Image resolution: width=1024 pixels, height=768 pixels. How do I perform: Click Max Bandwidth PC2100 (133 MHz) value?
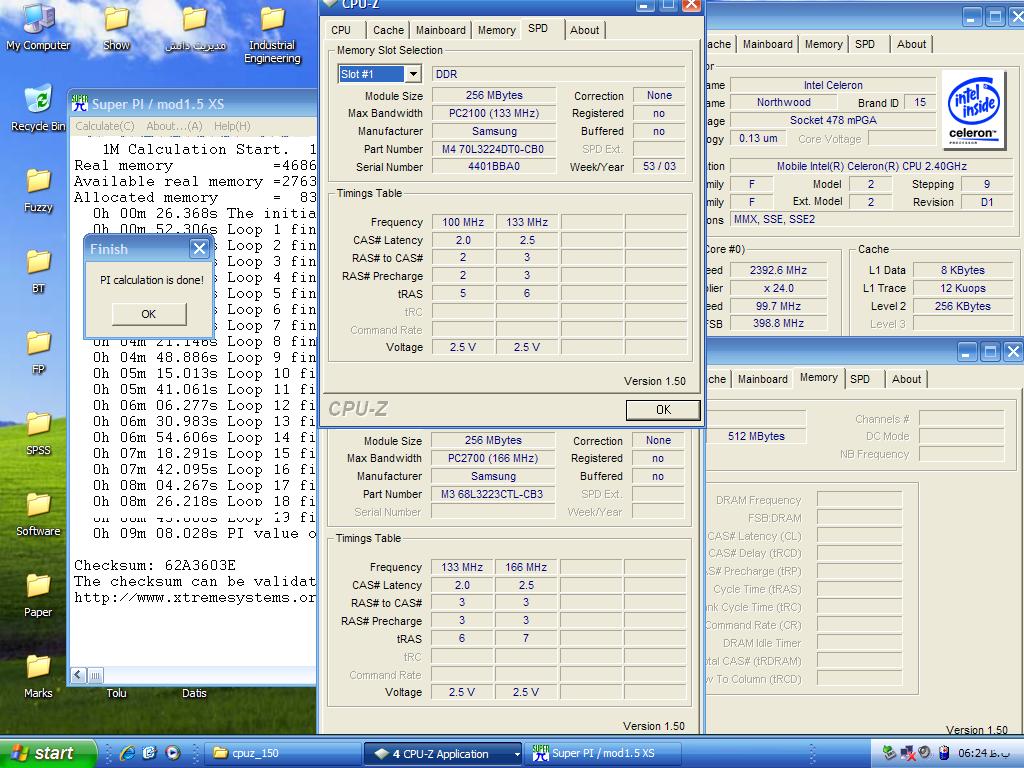(x=494, y=113)
